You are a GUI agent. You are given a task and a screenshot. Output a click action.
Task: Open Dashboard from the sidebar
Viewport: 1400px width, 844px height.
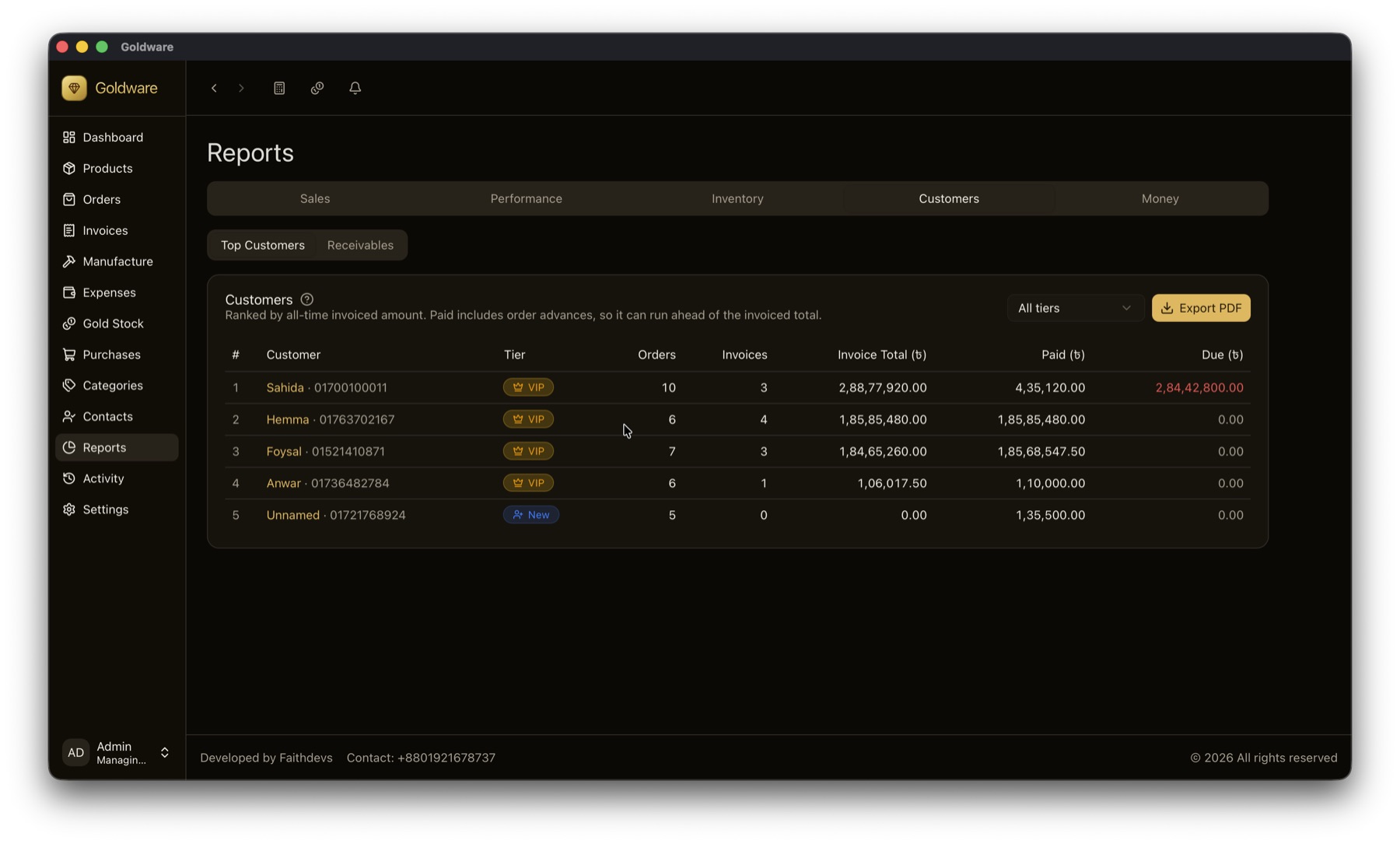[117, 137]
